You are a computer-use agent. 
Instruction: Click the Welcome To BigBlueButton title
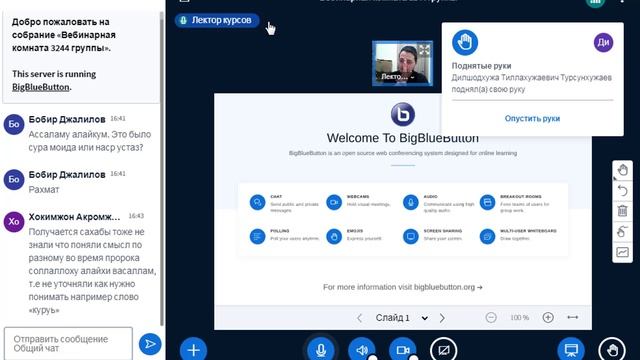pyautogui.click(x=403, y=138)
